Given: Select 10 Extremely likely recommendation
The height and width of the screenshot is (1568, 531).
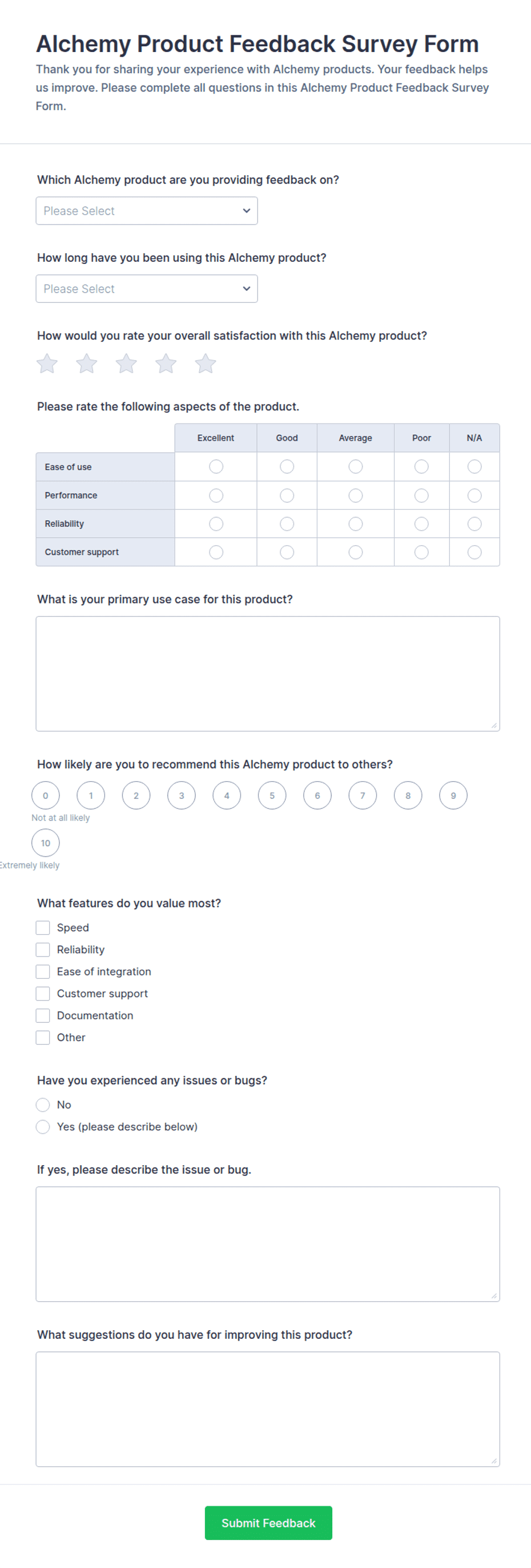Looking at the screenshot, I should pos(46,843).
